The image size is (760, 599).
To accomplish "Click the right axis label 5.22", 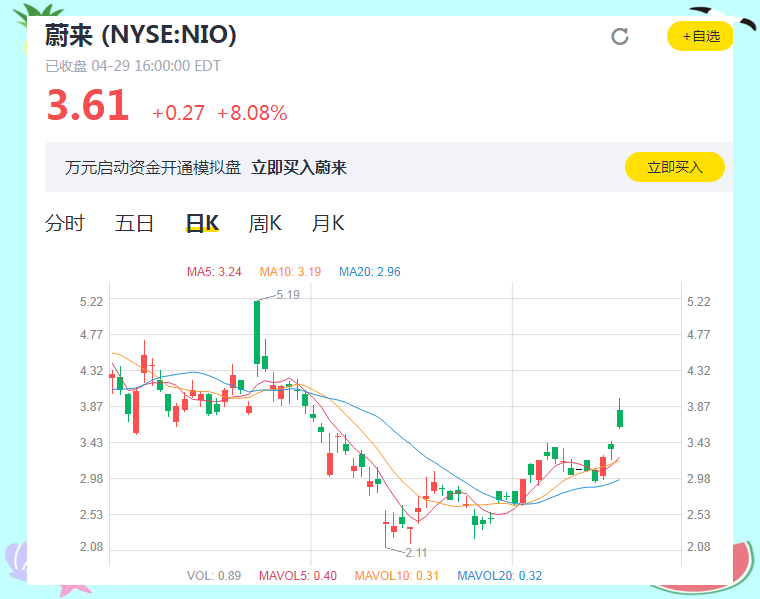I will pos(698,301).
